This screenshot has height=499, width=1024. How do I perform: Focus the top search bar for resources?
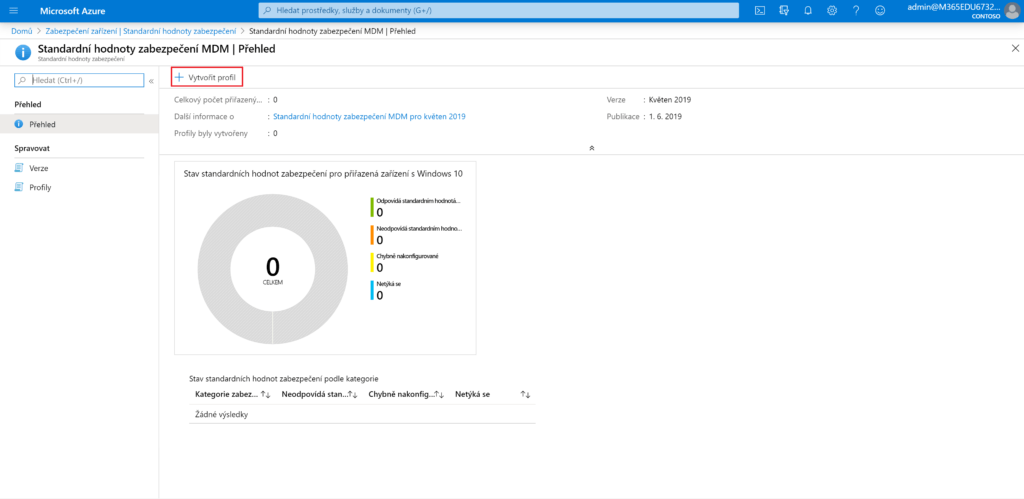click(498, 10)
